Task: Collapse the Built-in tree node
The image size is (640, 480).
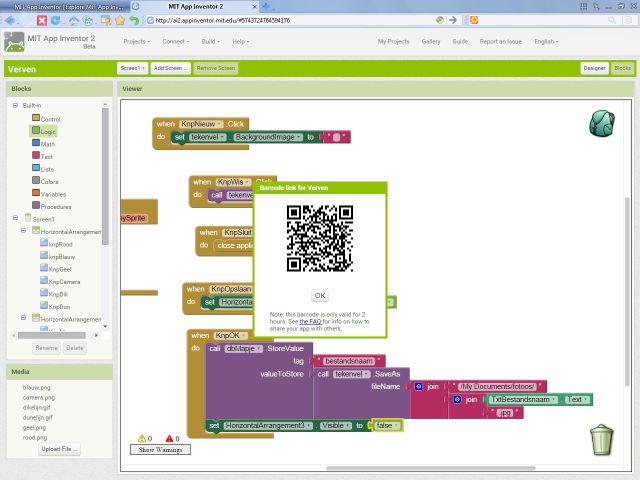Action: tap(15, 105)
